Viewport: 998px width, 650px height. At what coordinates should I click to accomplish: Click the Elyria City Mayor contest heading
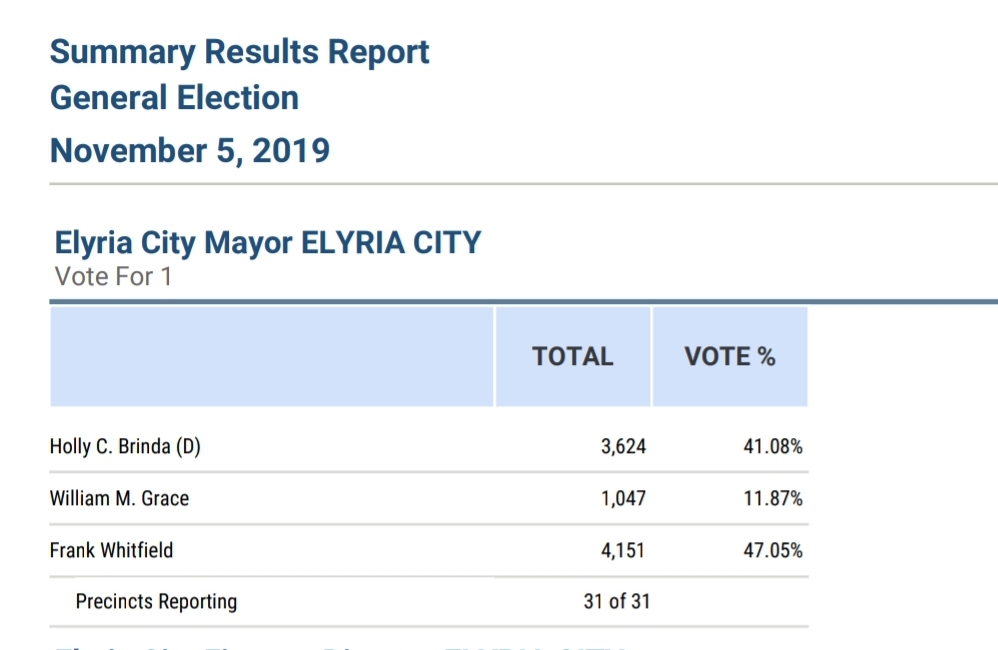click(x=268, y=242)
